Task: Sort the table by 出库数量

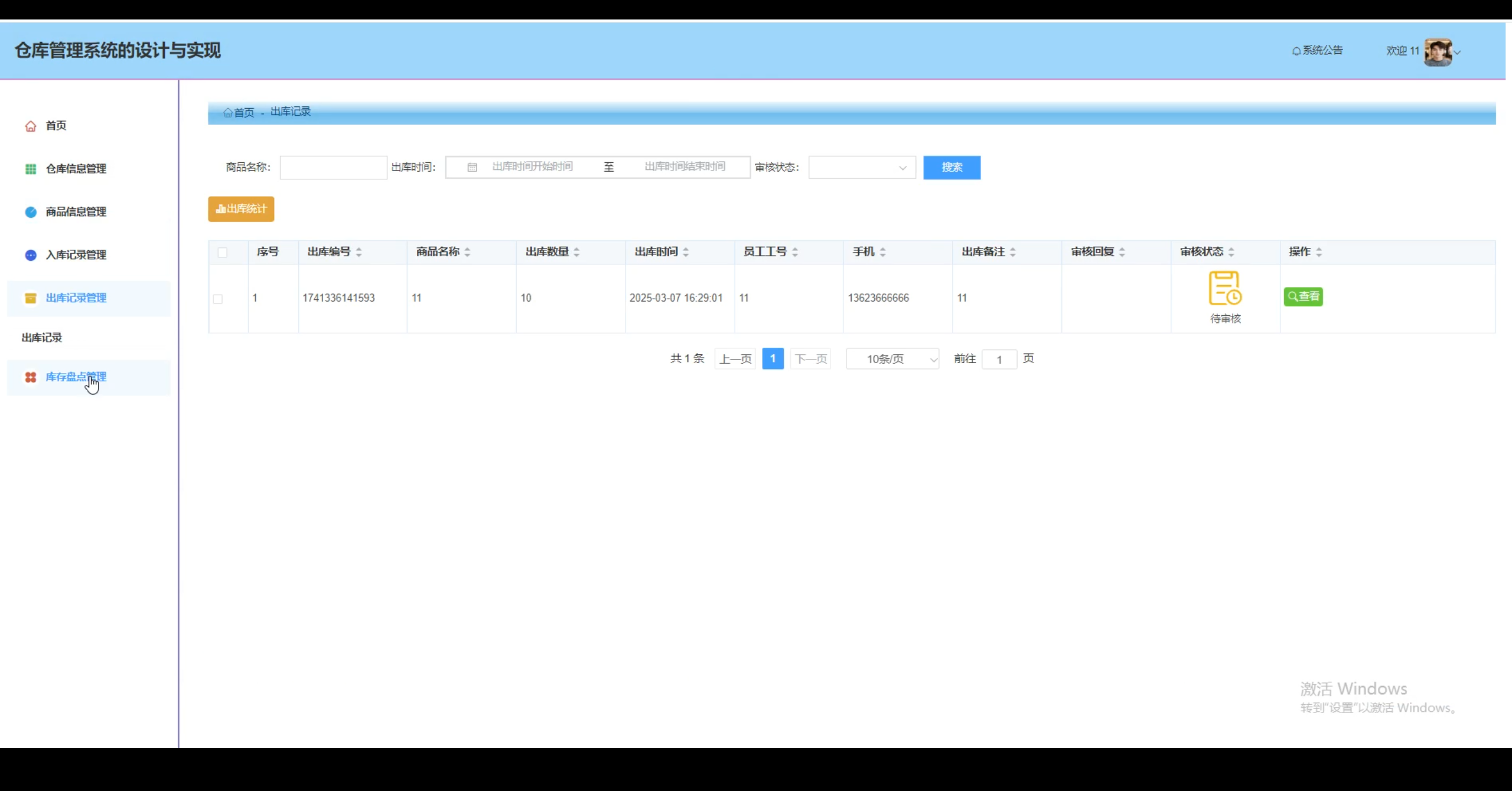Action: tap(576, 251)
